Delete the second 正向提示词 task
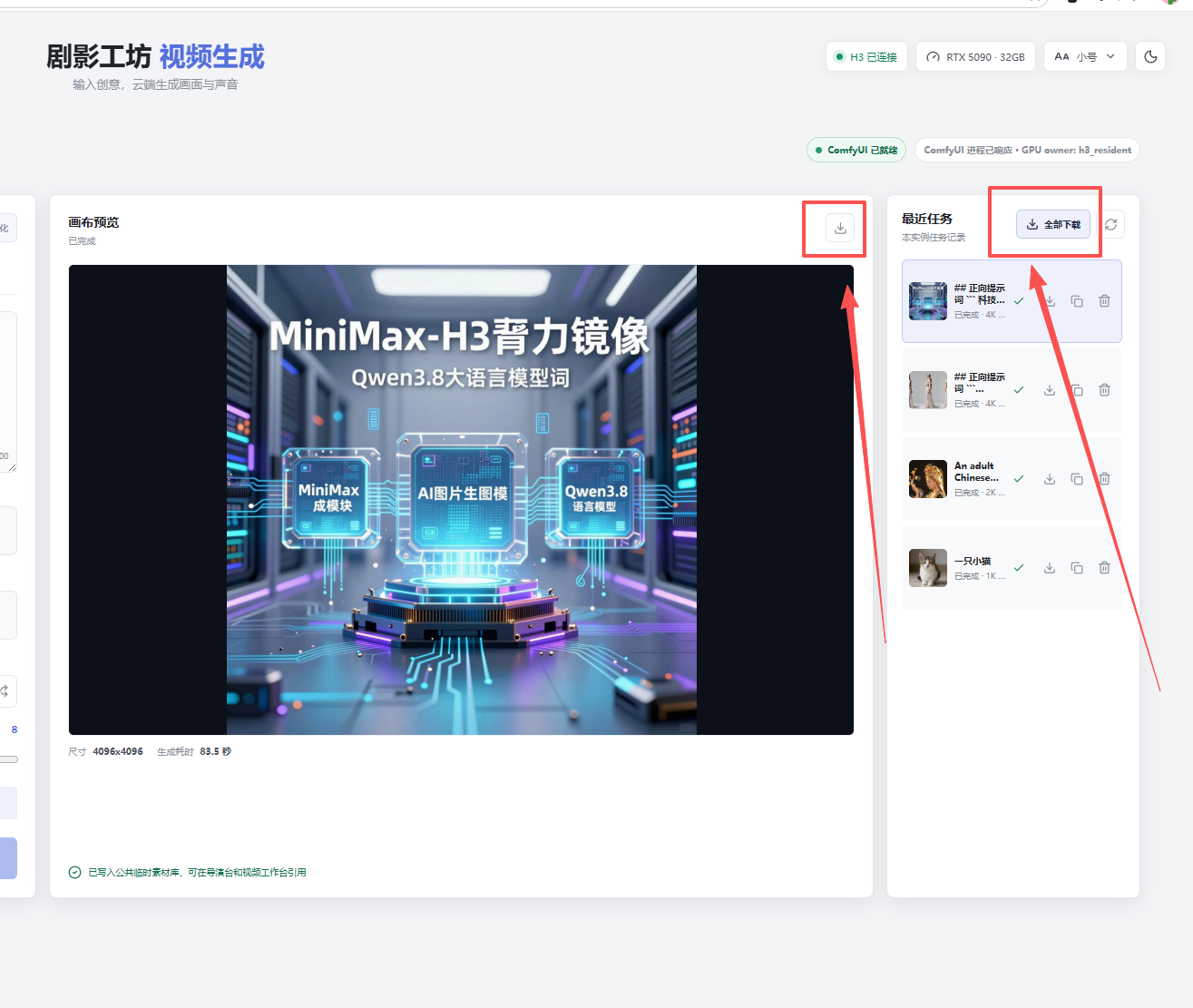 point(1104,390)
